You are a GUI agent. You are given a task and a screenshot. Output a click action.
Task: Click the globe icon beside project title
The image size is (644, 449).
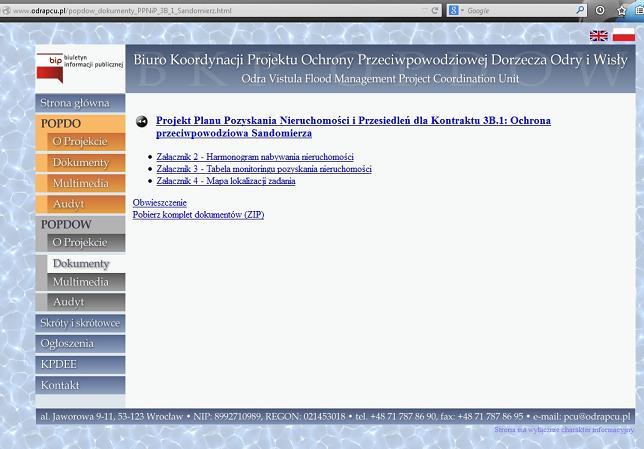(x=142, y=121)
